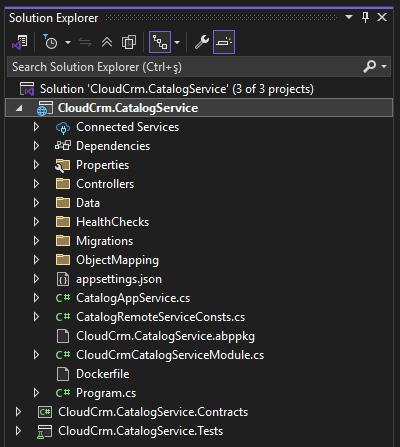Image resolution: width=400 pixels, height=447 pixels.
Task: Expand the Controllers folder
Action: 36,184
